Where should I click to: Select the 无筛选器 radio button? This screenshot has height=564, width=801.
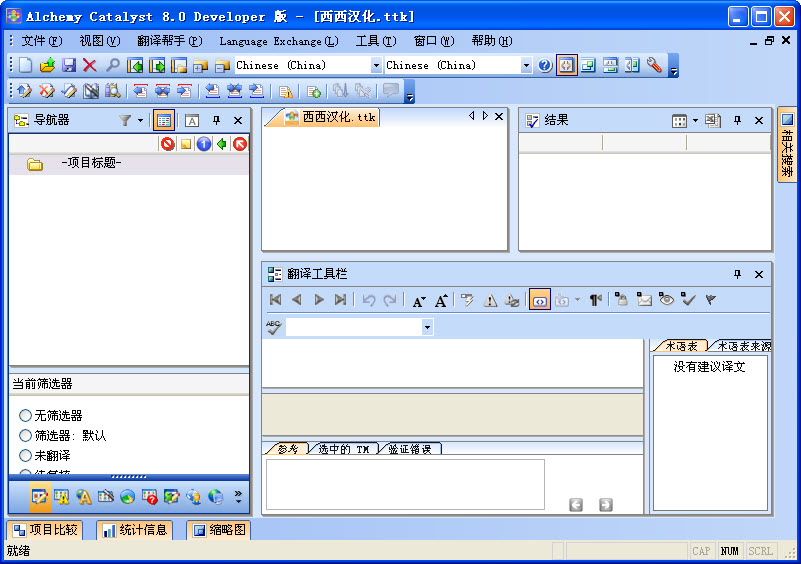coord(26,415)
